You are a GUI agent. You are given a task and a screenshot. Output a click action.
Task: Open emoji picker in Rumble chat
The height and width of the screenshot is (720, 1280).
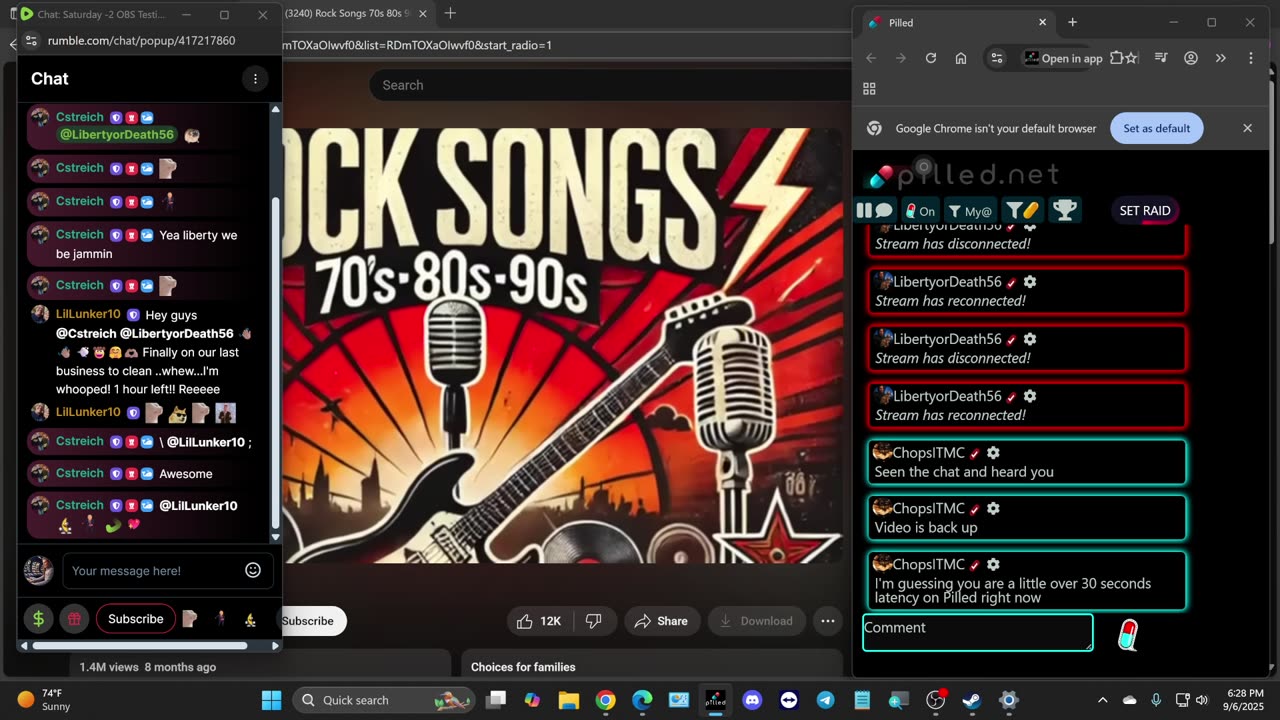coord(253,570)
